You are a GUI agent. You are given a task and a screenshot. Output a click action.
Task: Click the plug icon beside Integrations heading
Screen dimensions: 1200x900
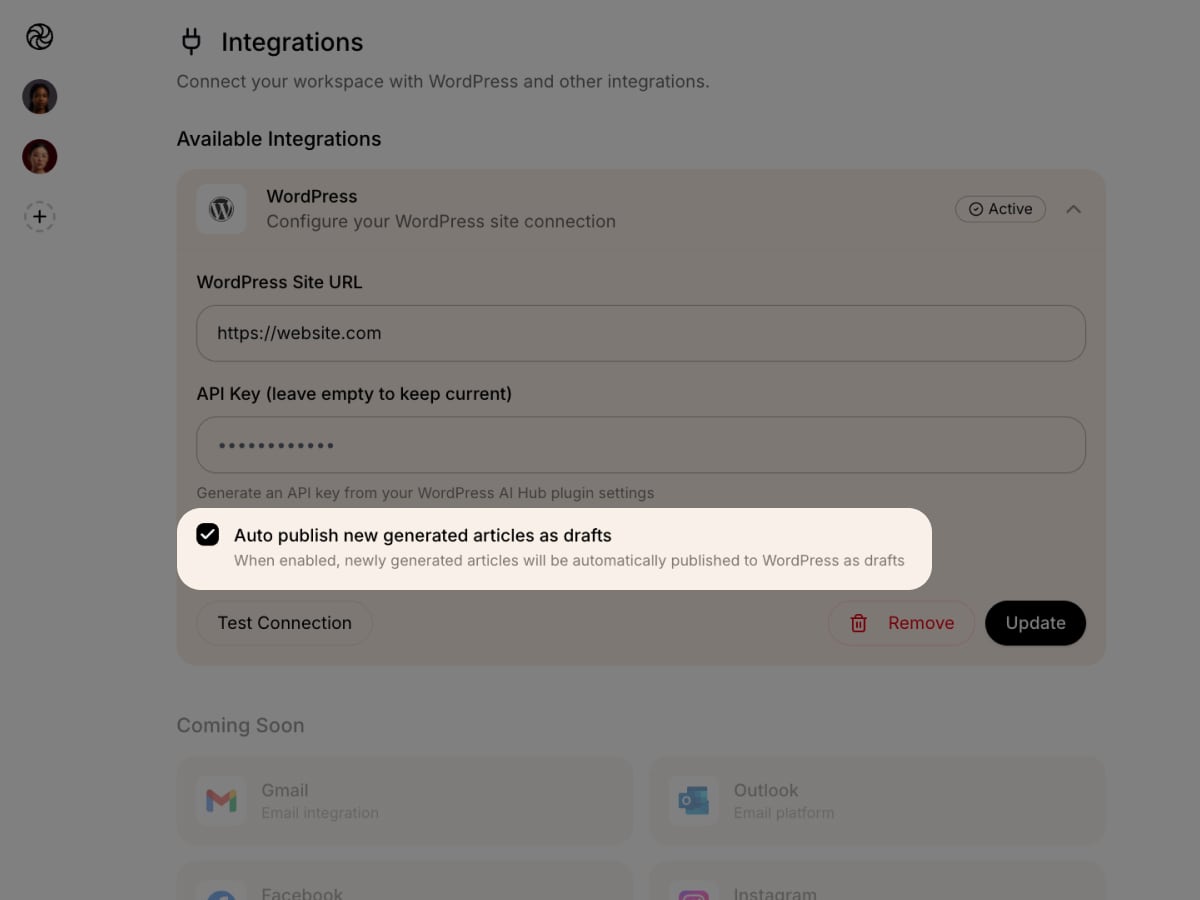190,41
